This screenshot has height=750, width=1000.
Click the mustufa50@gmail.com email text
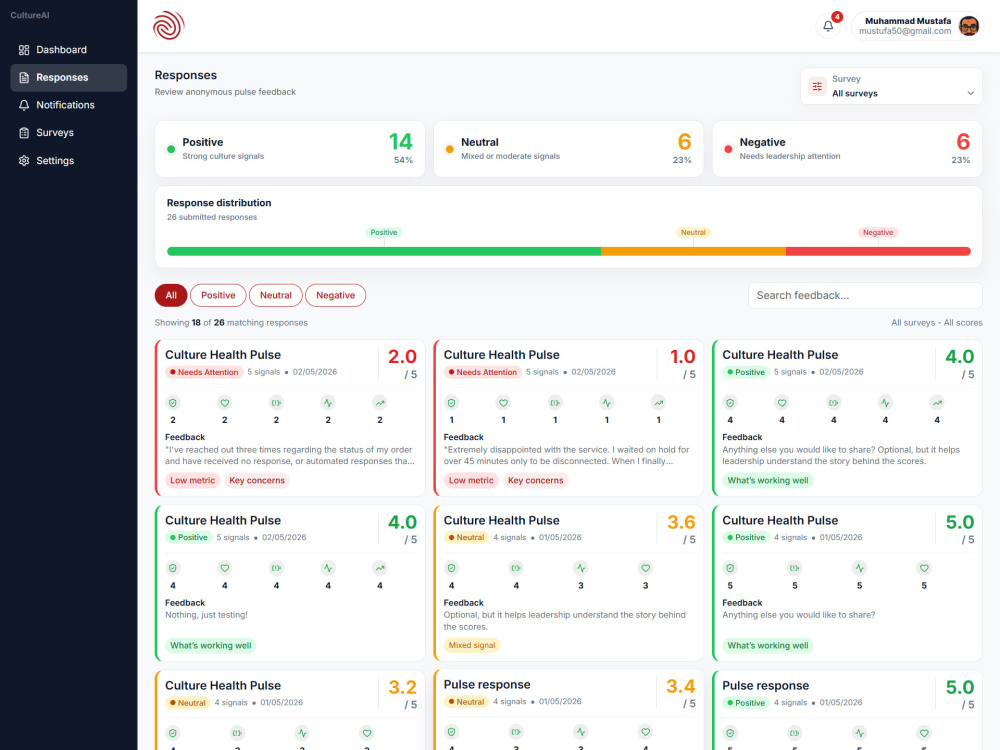pyautogui.click(x=904, y=31)
